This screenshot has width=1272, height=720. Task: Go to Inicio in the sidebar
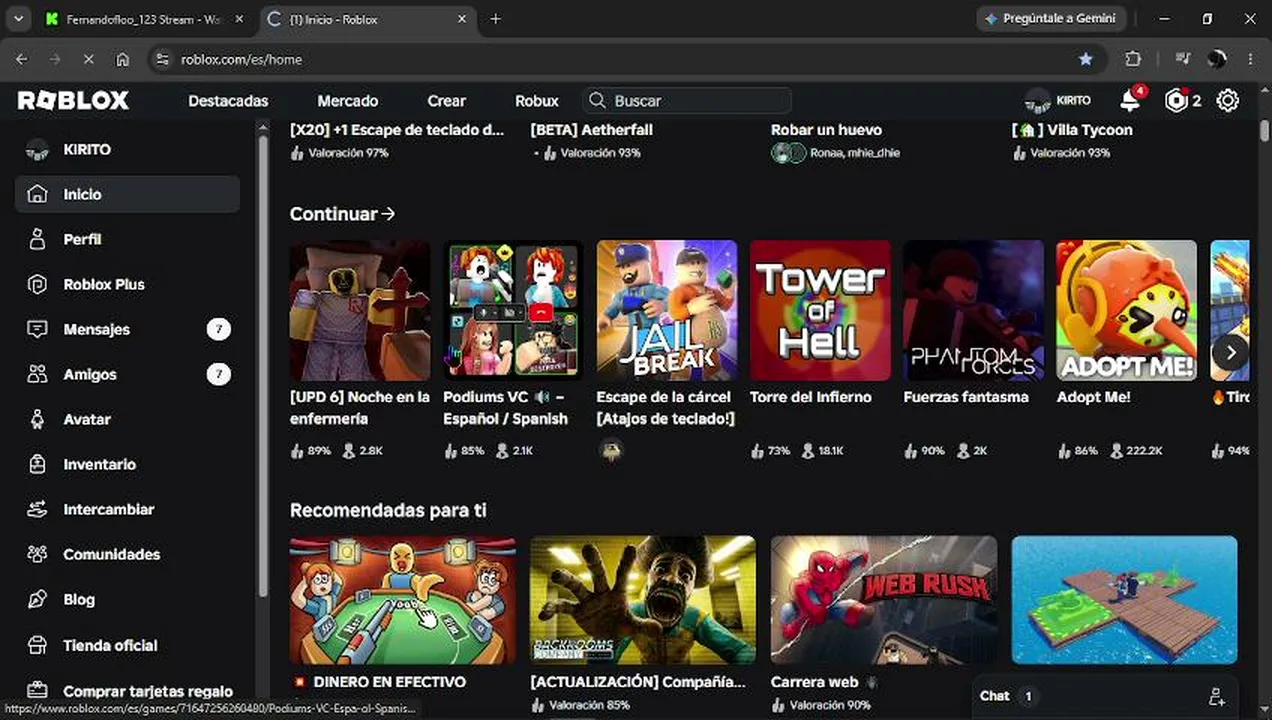tap(127, 194)
